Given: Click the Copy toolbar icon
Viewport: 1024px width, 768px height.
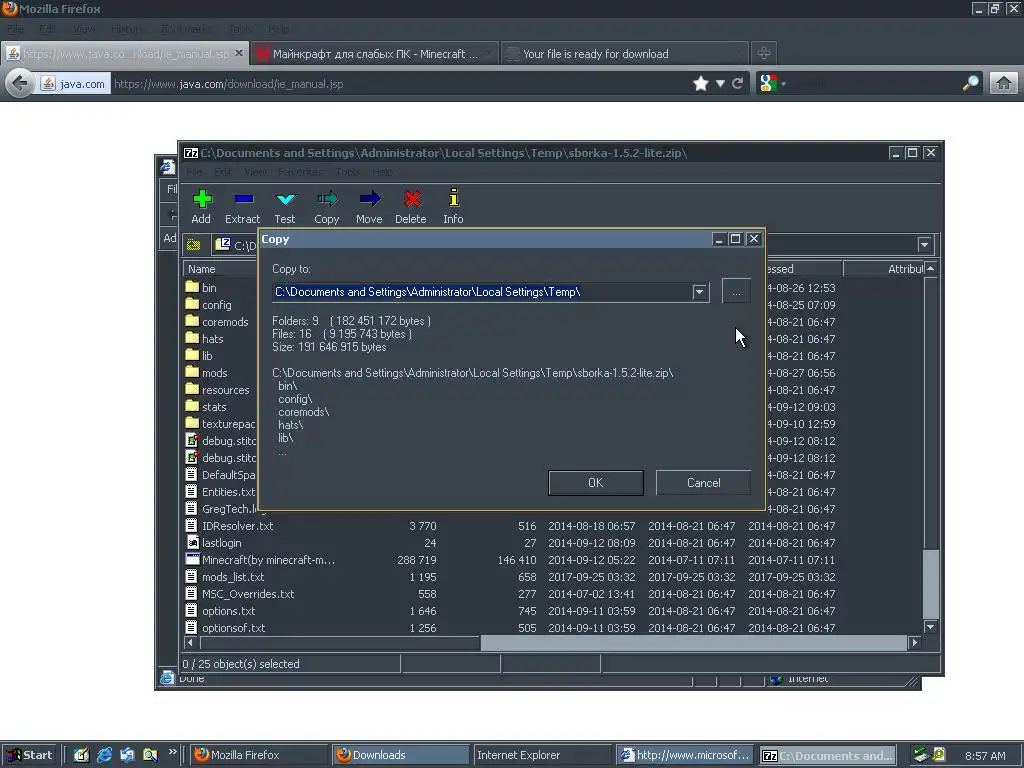Looking at the screenshot, I should point(327,199).
